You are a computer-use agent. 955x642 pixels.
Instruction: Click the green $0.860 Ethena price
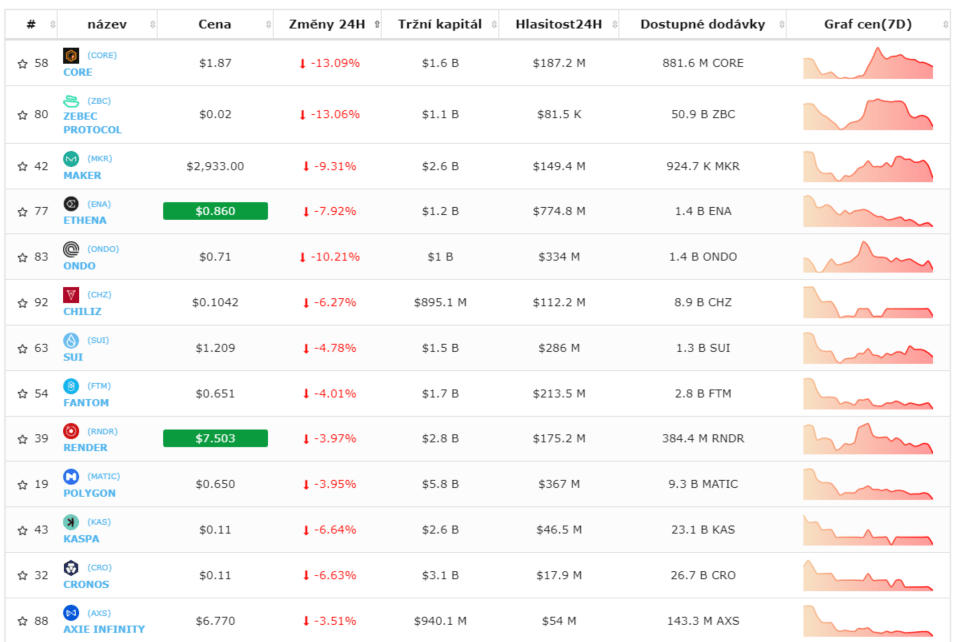[215, 211]
